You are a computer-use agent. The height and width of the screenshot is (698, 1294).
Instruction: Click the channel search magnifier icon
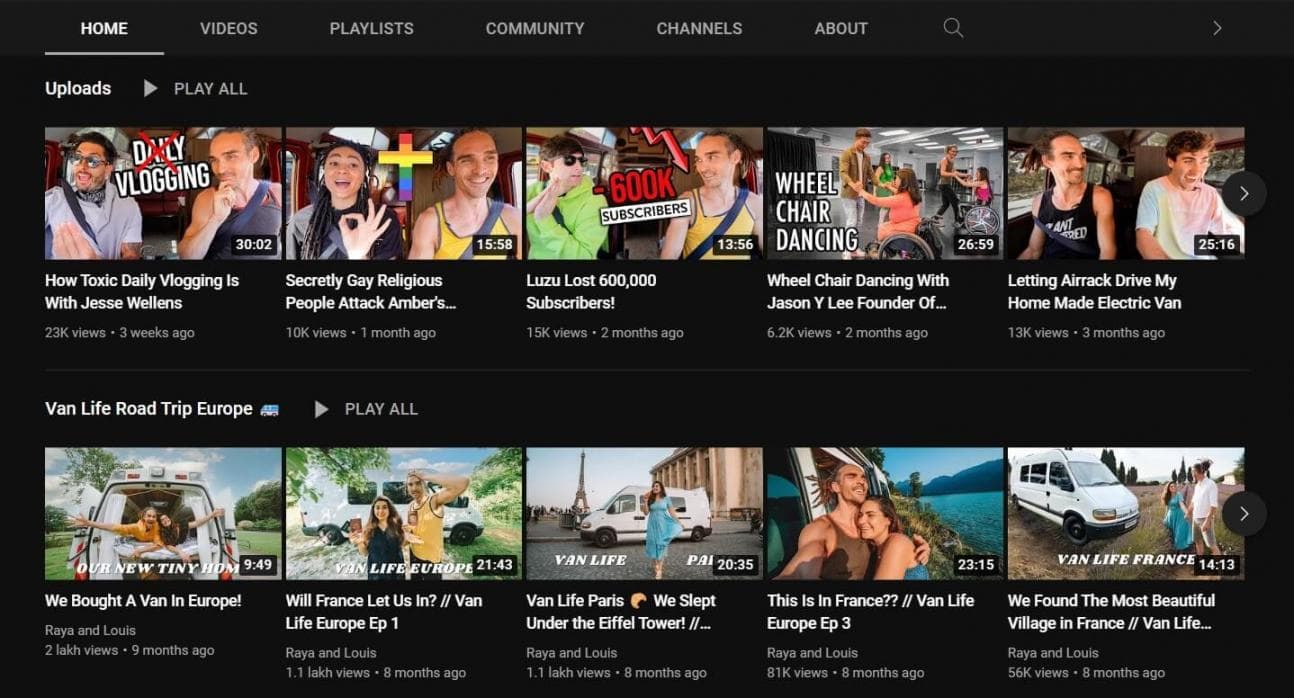[x=953, y=28]
